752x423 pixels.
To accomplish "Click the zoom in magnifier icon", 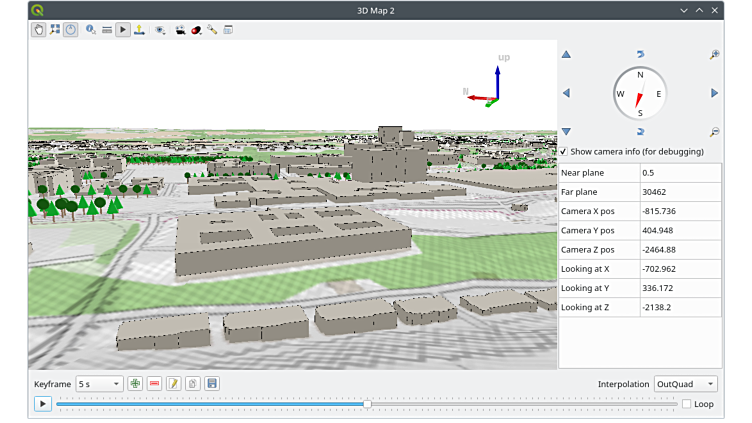I will tap(714, 55).
